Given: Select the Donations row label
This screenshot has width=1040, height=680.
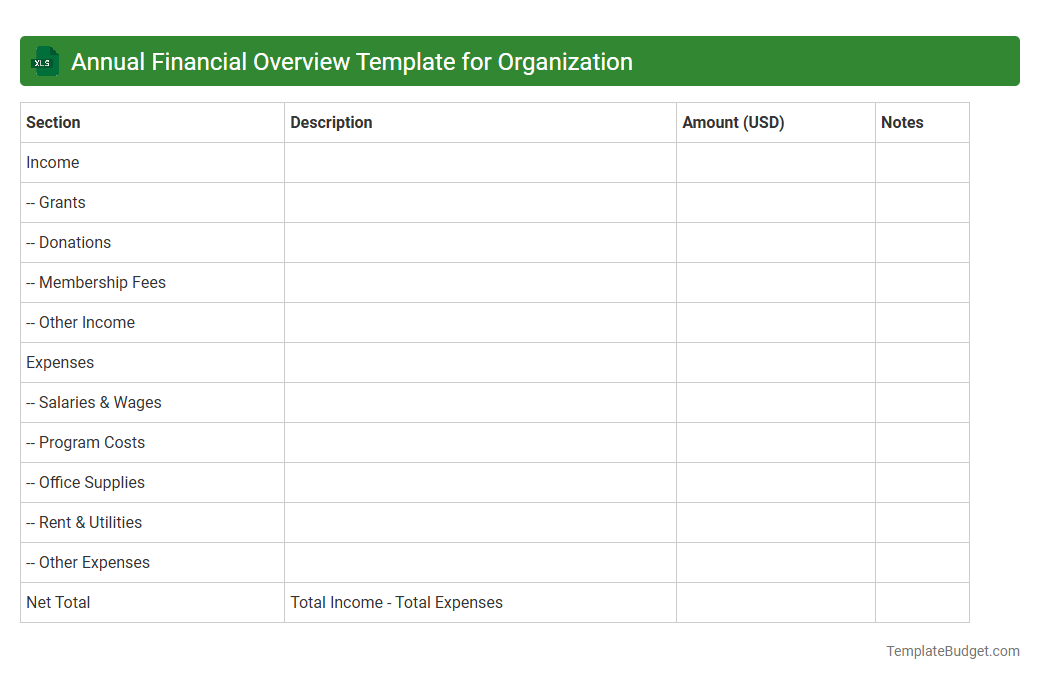Looking at the screenshot, I should (x=68, y=242).
